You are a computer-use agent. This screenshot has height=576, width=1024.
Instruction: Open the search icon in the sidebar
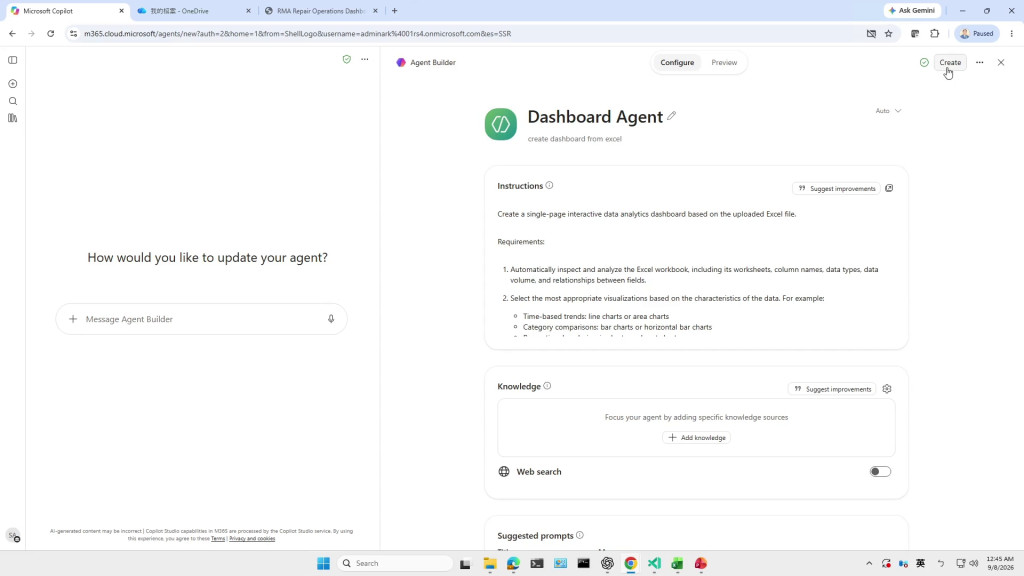(12, 101)
